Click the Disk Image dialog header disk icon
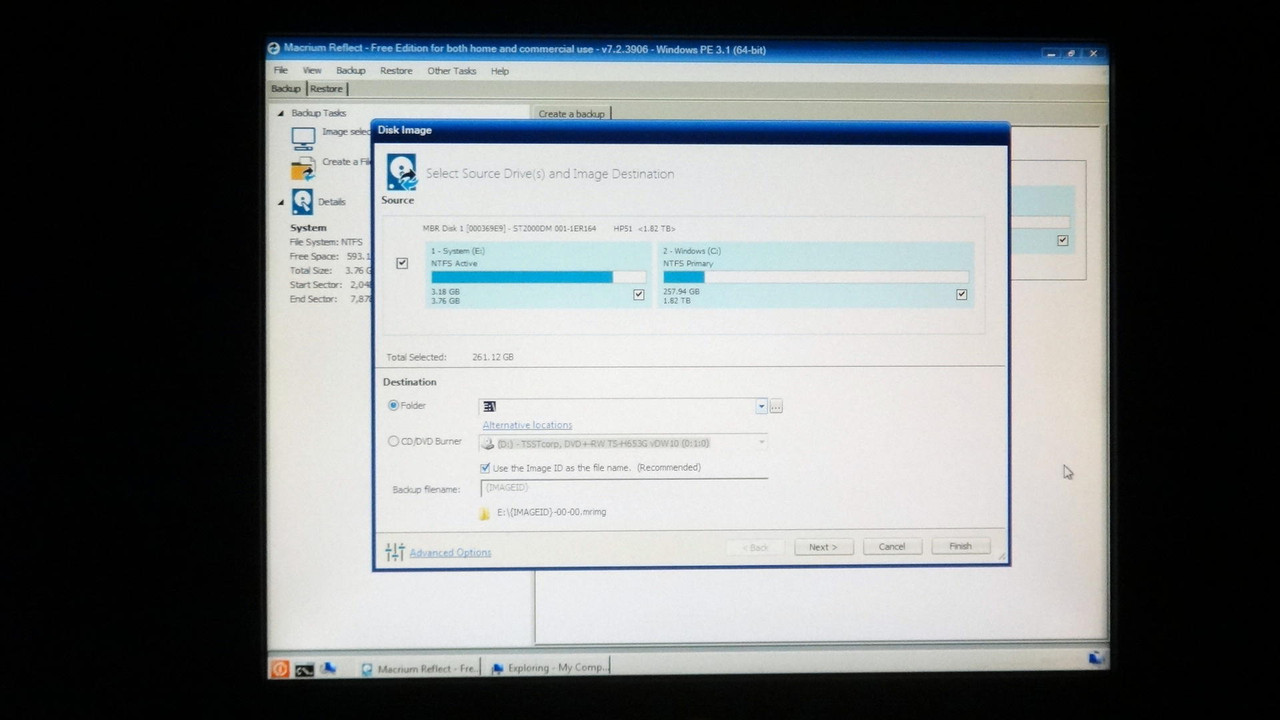1280x720 pixels. tap(402, 172)
